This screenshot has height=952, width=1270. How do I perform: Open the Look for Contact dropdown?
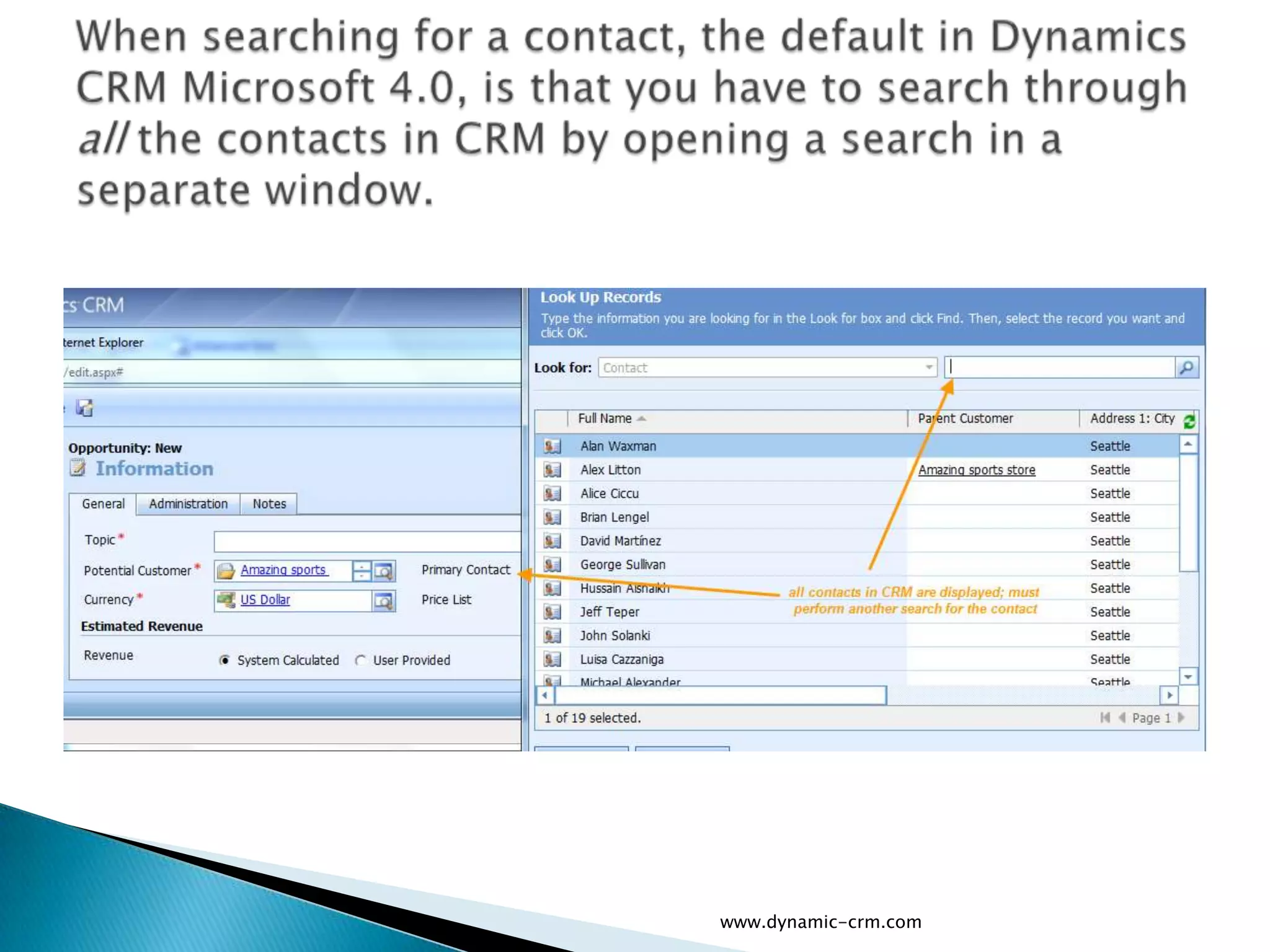point(929,368)
